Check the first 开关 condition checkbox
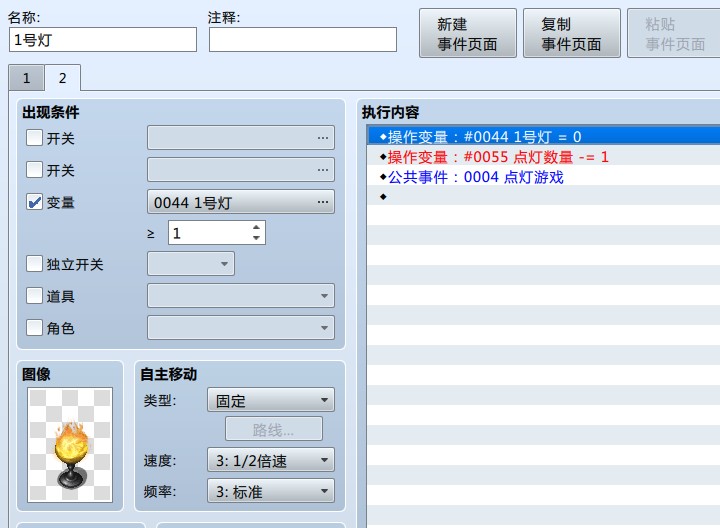 click(34, 137)
